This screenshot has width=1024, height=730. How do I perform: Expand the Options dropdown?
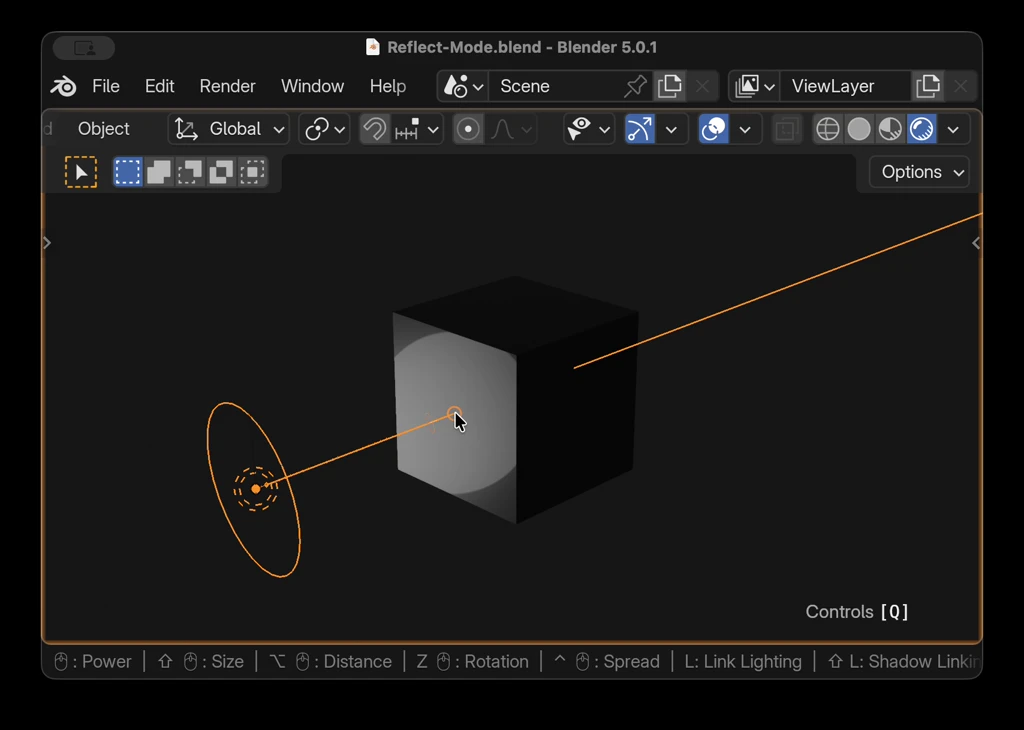tap(919, 172)
